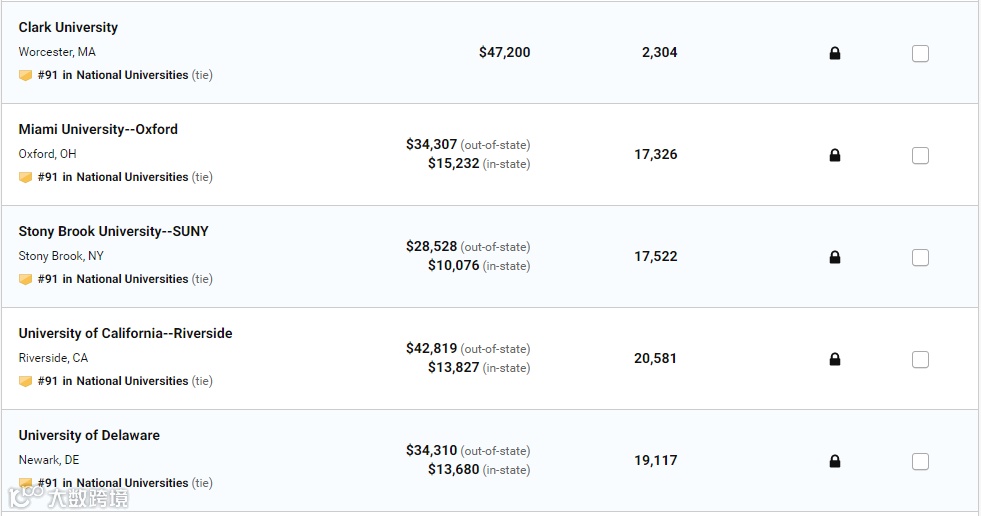The height and width of the screenshot is (516, 981).
Task: Select the Stony Brook University--SUNY checkbox
Action: coord(920,257)
